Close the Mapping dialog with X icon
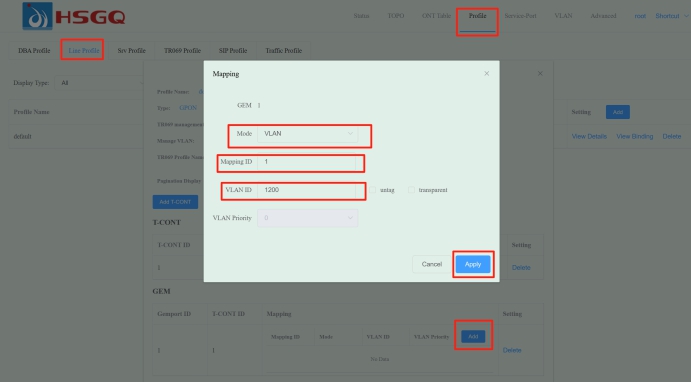Image resolution: width=691 pixels, height=383 pixels. click(487, 74)
